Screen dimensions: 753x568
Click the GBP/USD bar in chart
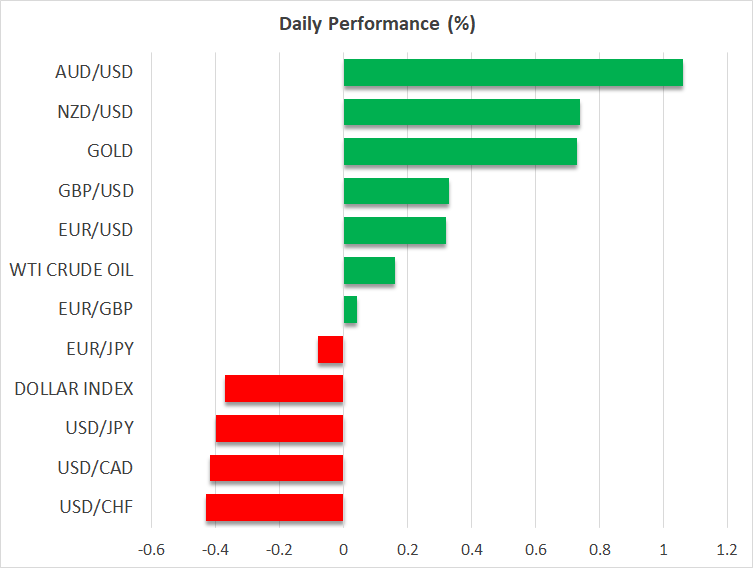(x=396, y=191)
